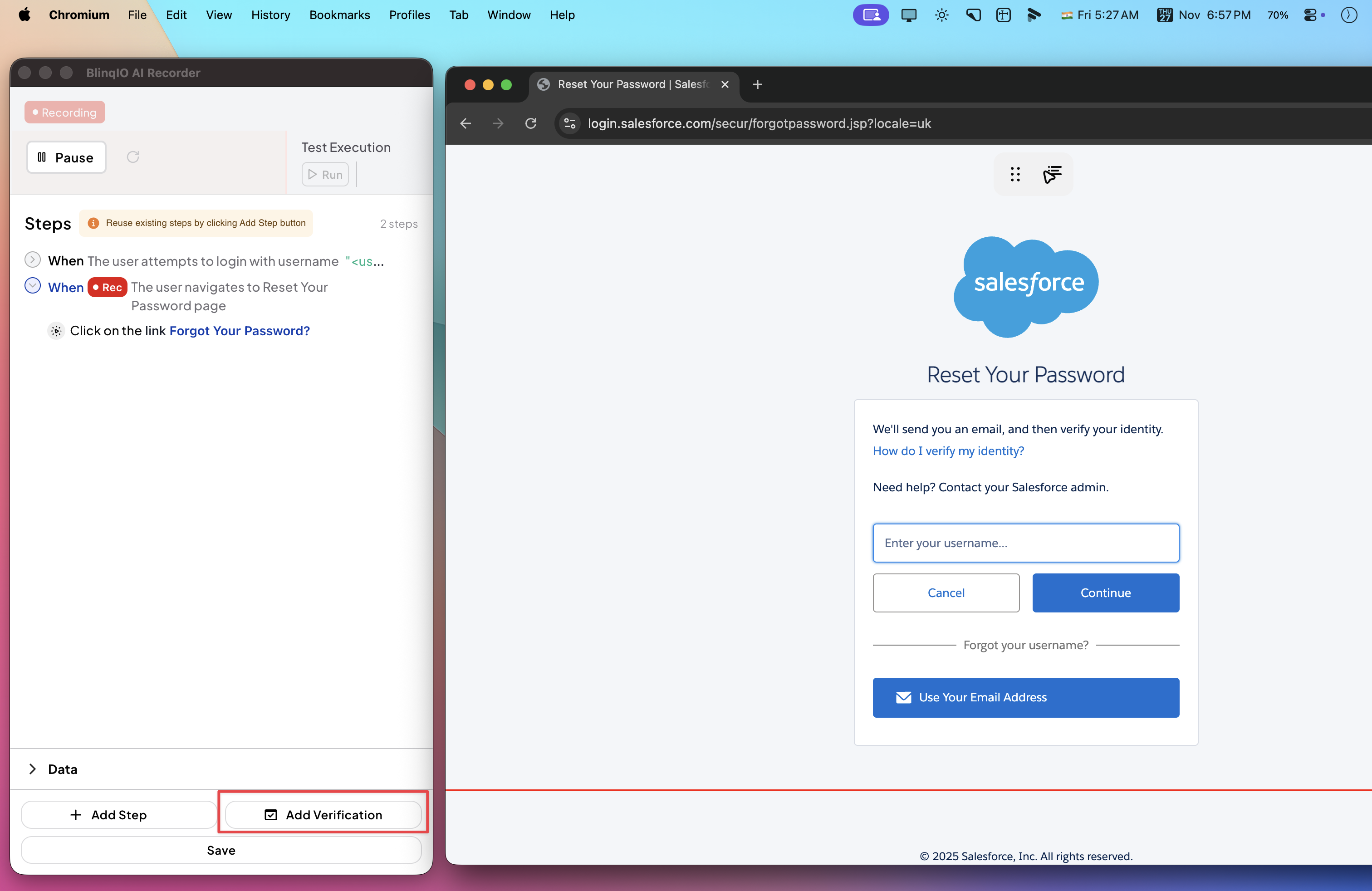Go back using browser back arrow

pyautogui.click(x=466, y=123)
